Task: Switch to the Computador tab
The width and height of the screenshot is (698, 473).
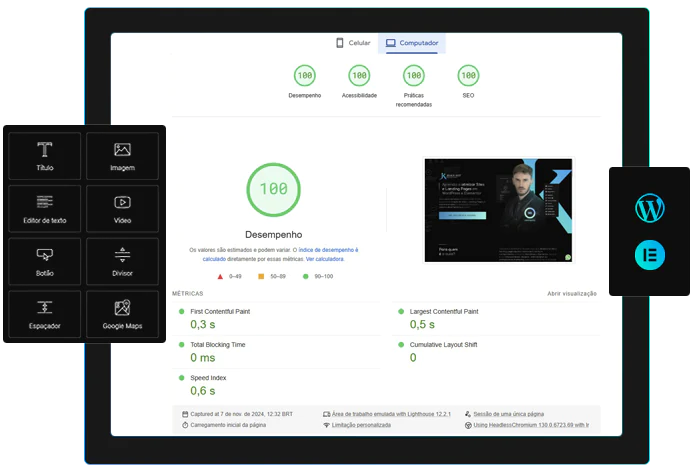Action: (x=412, y=43)
